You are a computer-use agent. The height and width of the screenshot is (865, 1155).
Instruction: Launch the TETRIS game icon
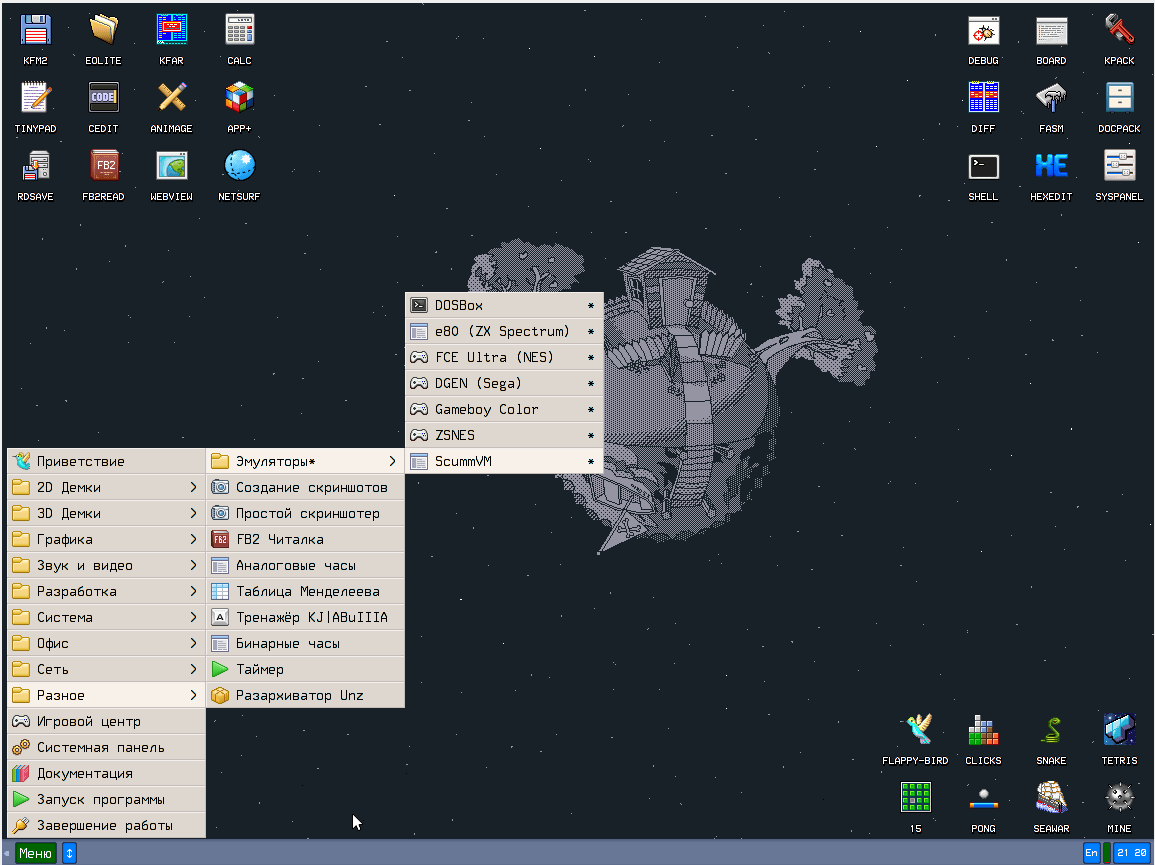(1119, 731)
